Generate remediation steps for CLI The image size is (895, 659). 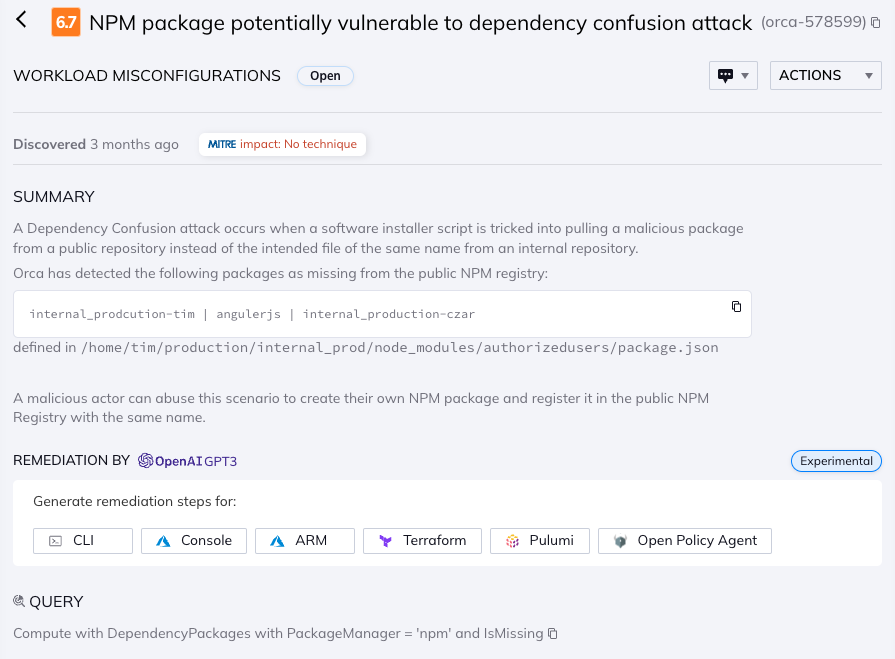coord(82,540)
